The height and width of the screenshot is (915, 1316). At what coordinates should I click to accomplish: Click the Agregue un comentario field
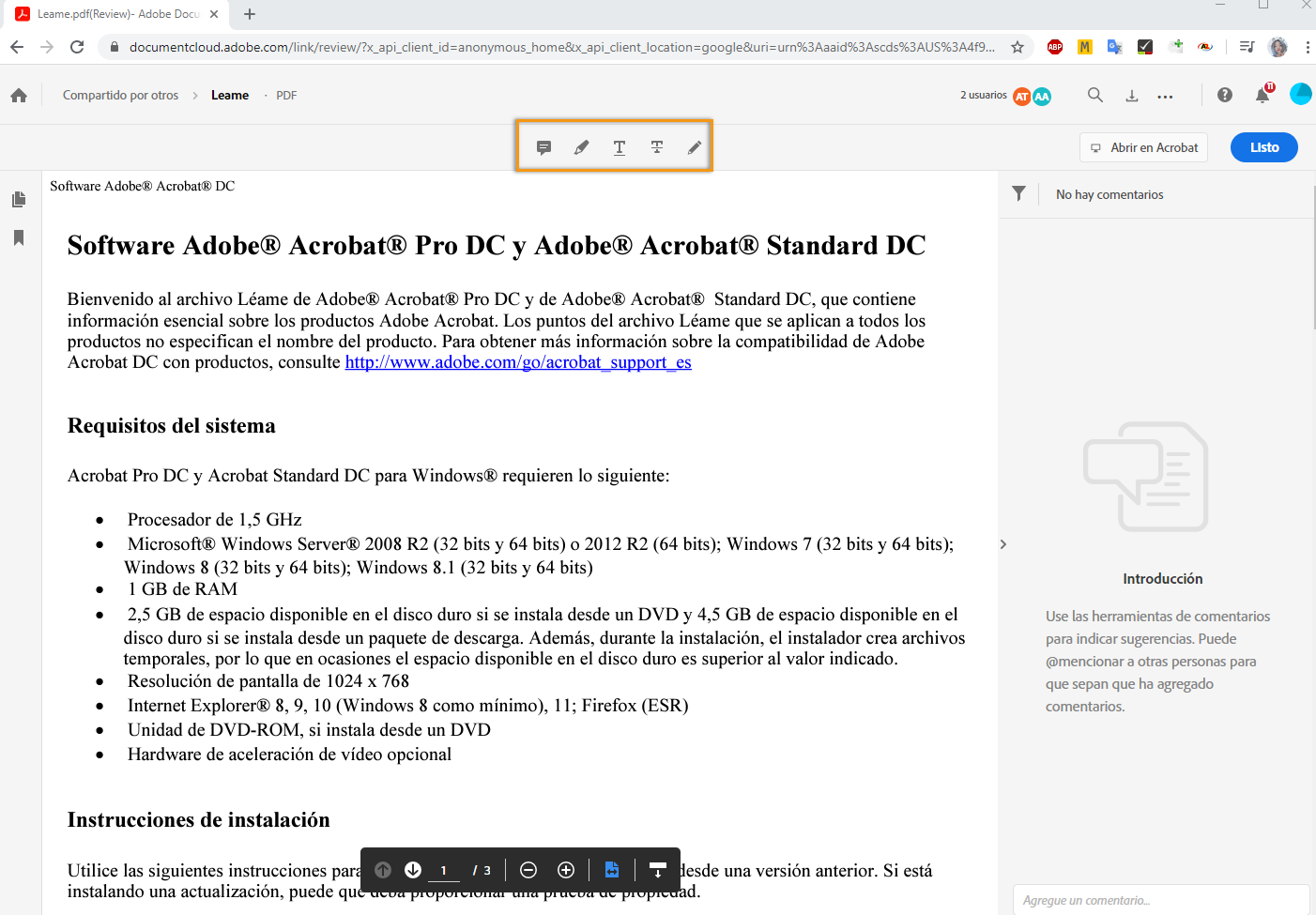(1161, 899)
